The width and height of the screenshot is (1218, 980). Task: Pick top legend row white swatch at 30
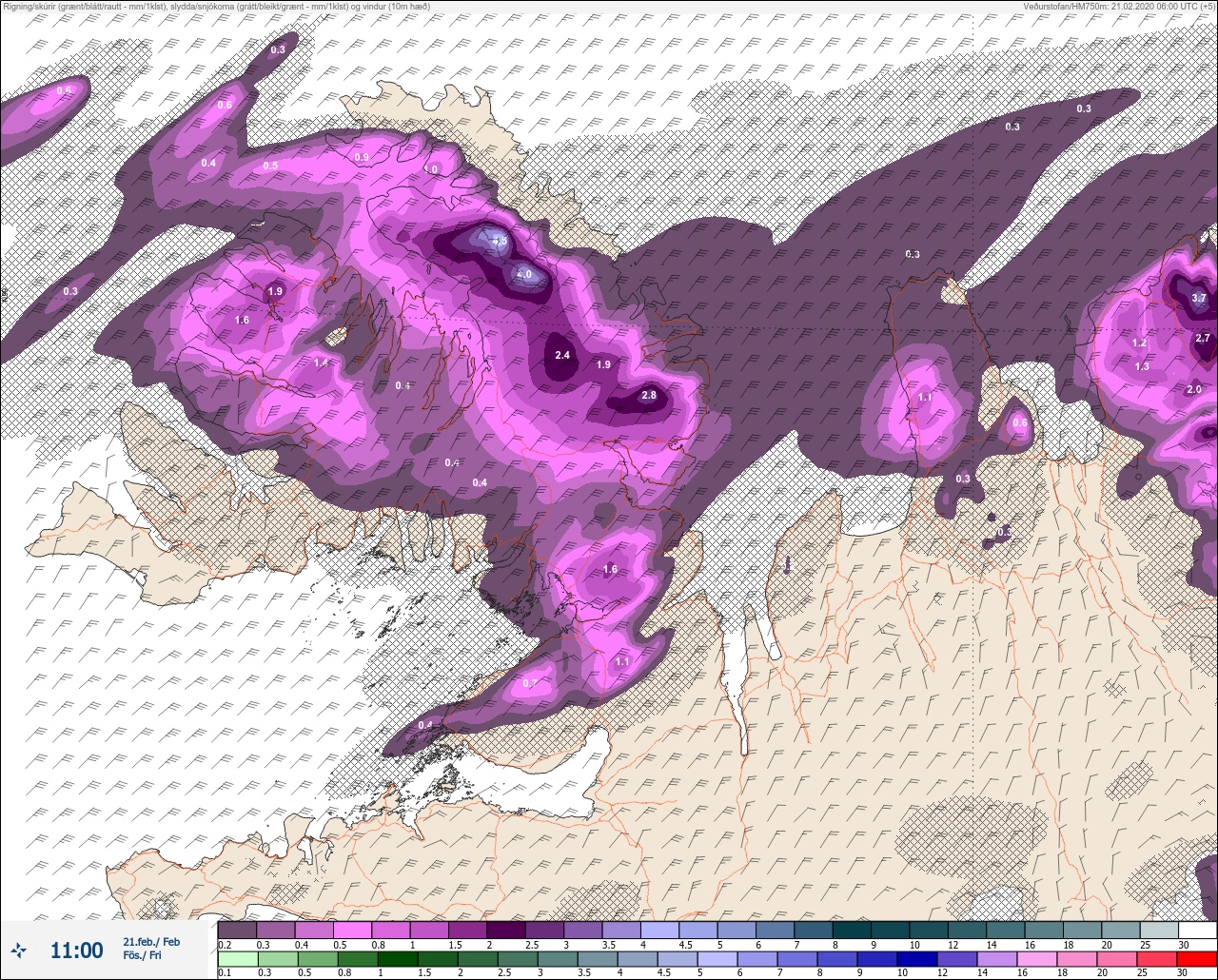coord(1198,930)
